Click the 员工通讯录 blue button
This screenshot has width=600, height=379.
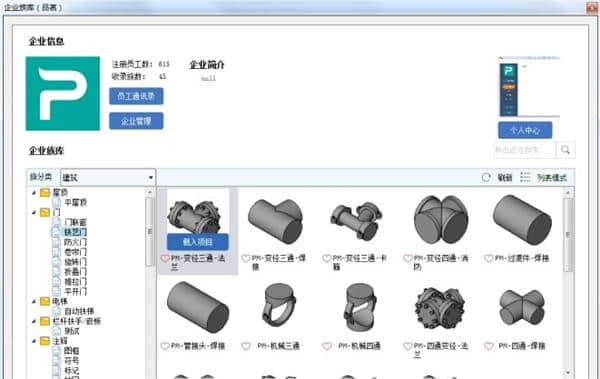136,96
